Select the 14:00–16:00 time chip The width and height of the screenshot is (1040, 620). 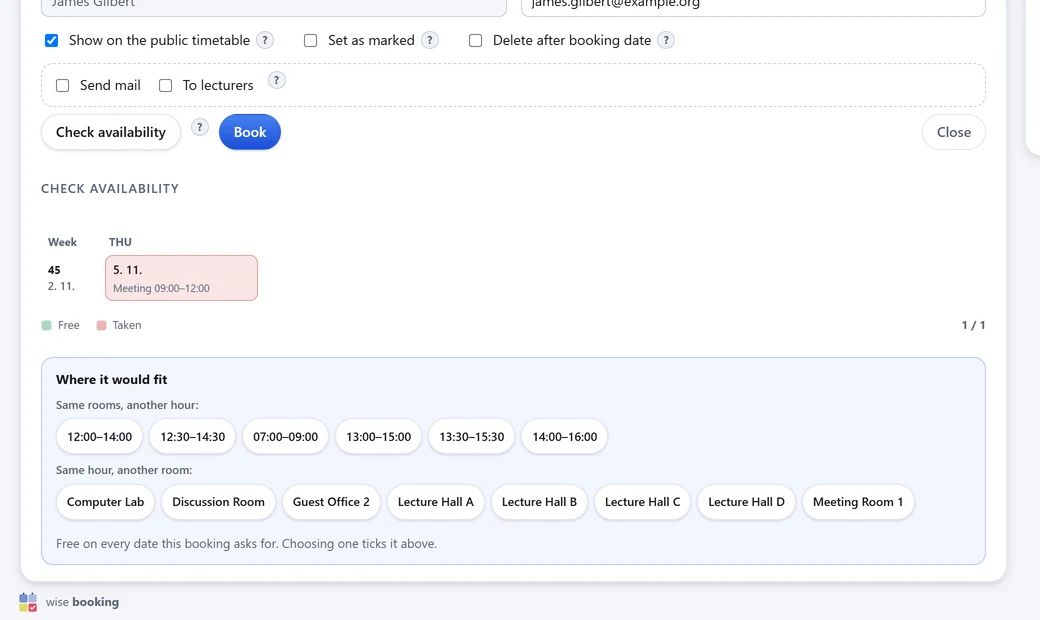[564, 437]
